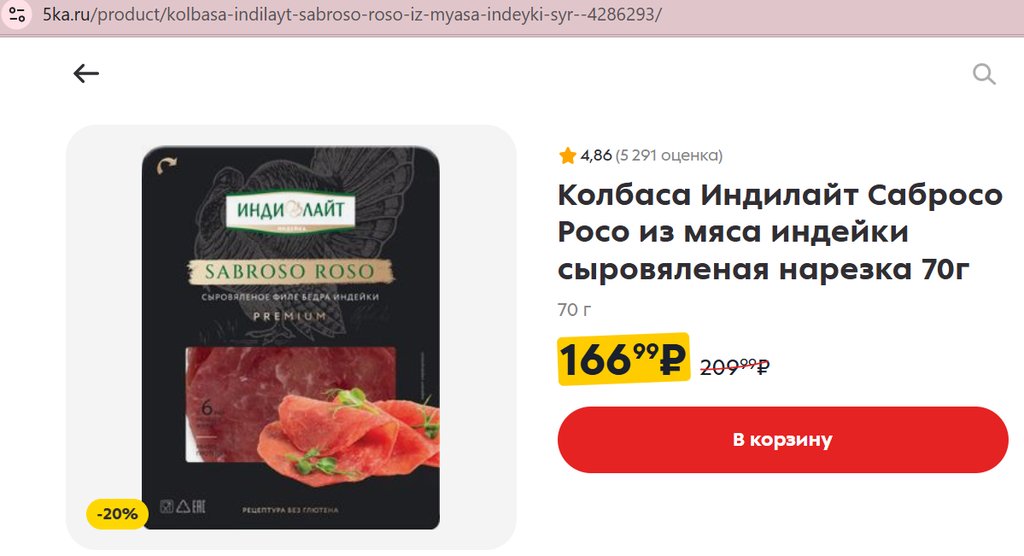Click the crossed-out 209.99 ₽ old price
The height and width of the screenshot is (556, 1024).
[735, 367]
